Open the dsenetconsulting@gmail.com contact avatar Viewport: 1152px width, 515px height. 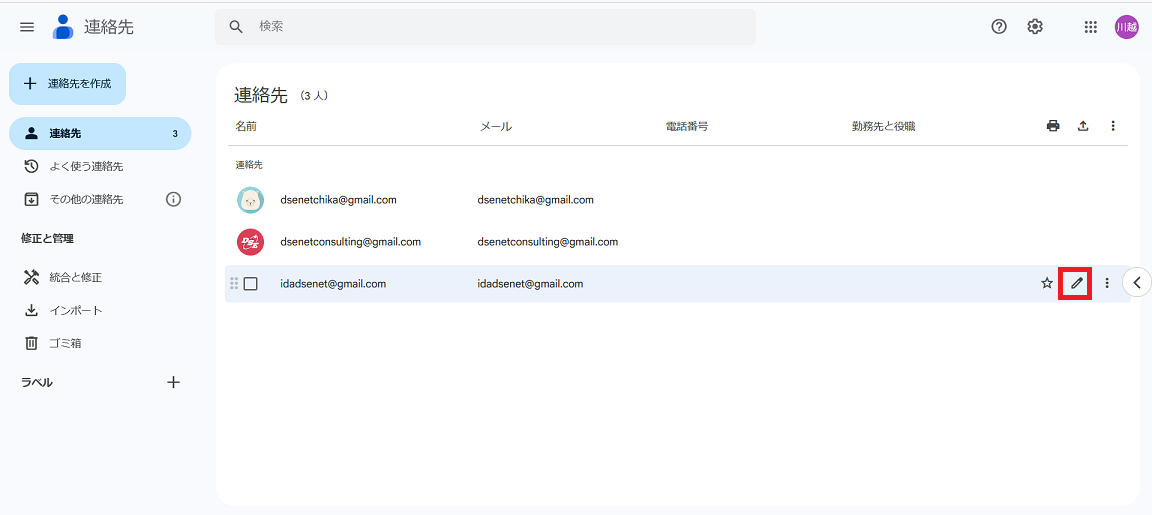pos(250,242)
